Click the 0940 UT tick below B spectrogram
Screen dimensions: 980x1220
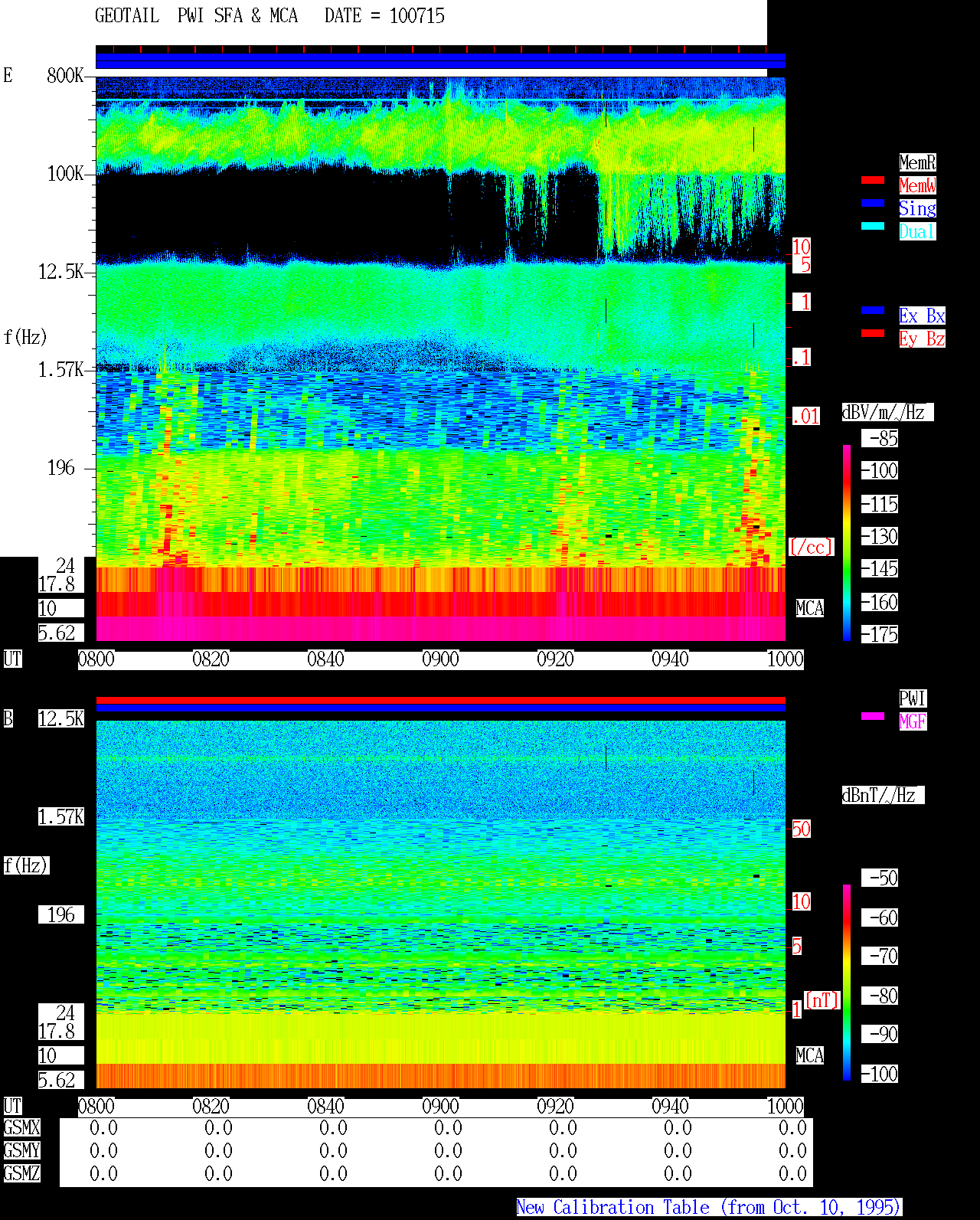pos(670,1107)
